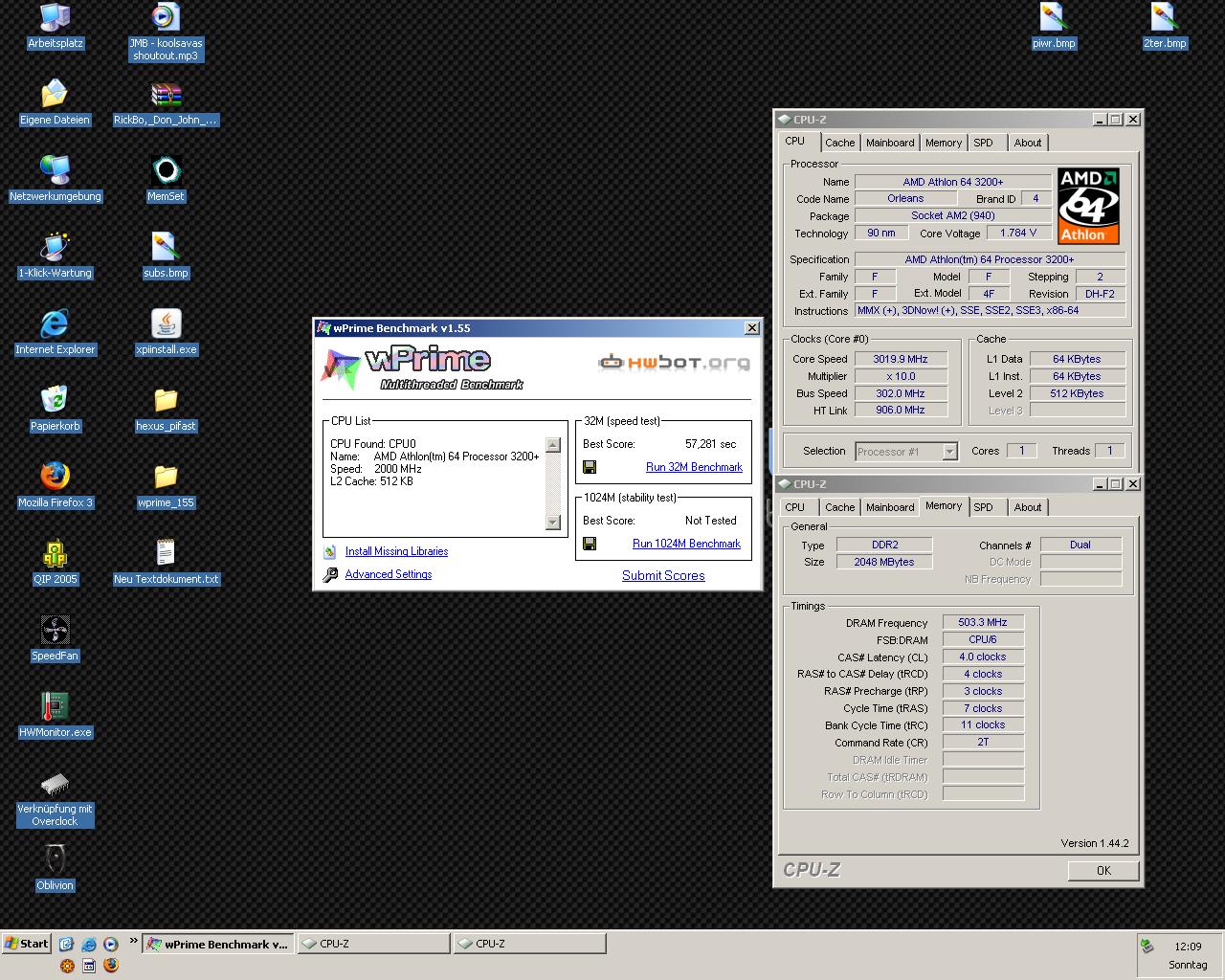Run the 32M Benchmark
Screen dimensions: 1225x980
pyautogui.click(x=694, y=467)
